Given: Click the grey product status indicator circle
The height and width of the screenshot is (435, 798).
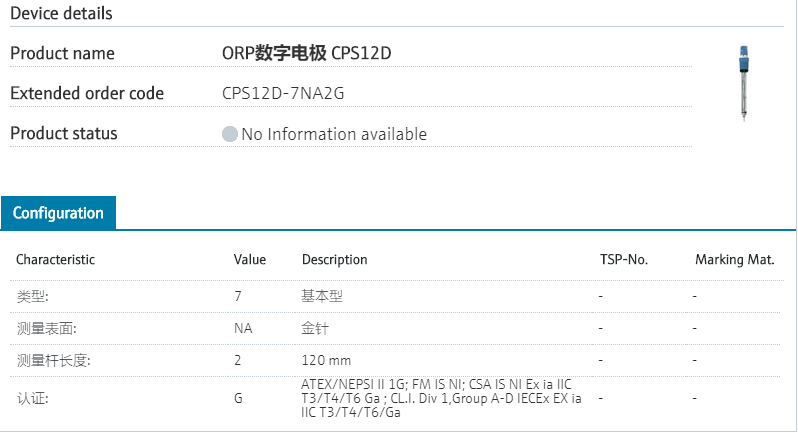Looking at the screenshot, I should click(x=230, y=134).
